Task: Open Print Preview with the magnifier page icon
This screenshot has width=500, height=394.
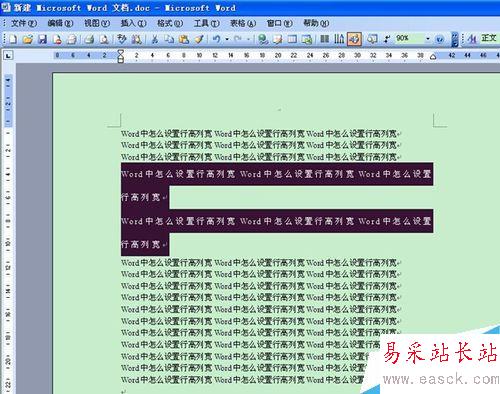Action: coord(104,39)
